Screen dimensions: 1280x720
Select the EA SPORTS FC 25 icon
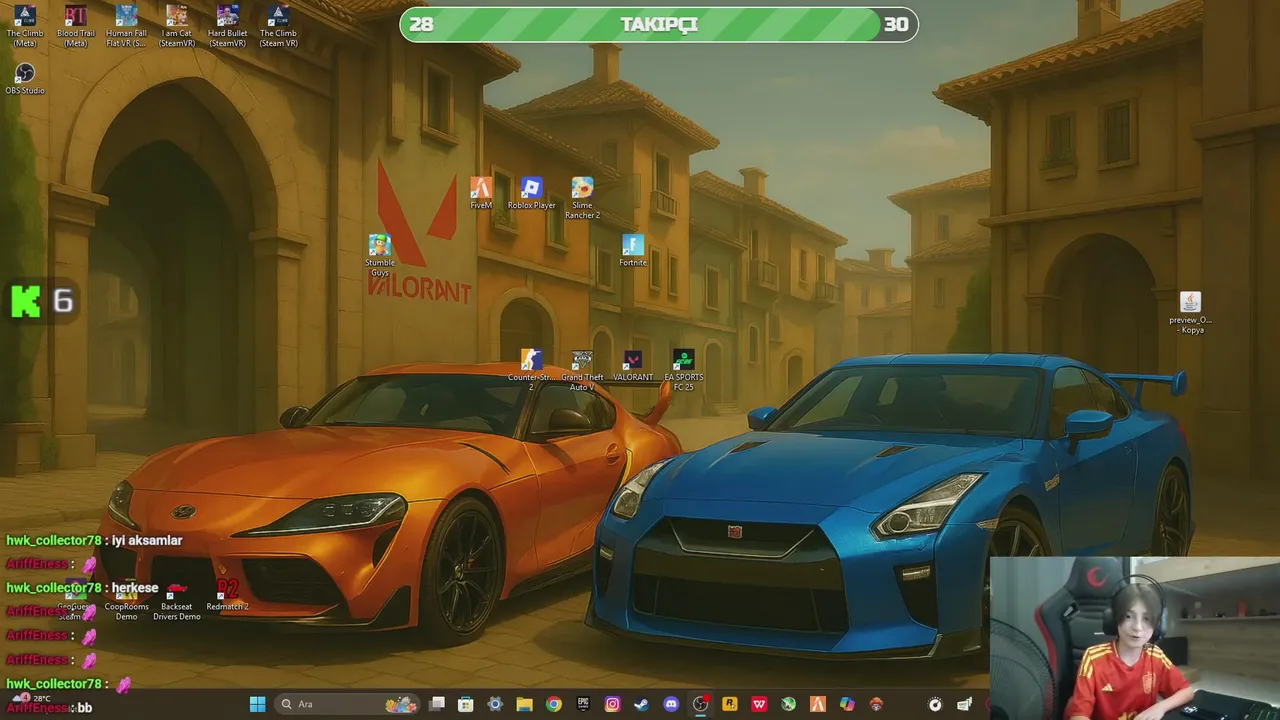684,370
